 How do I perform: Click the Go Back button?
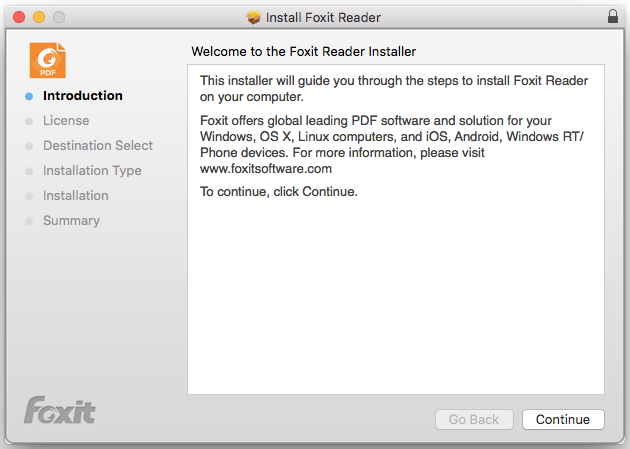(x=474, y=419)
